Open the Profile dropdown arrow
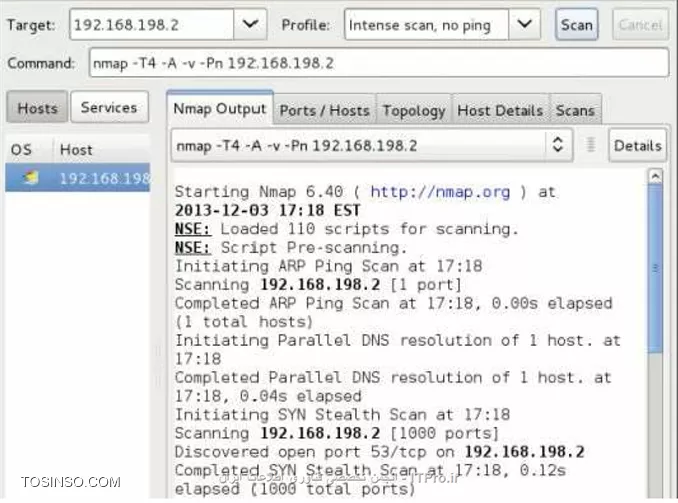Viewport: 678px width, 503px height. point(524,24)
